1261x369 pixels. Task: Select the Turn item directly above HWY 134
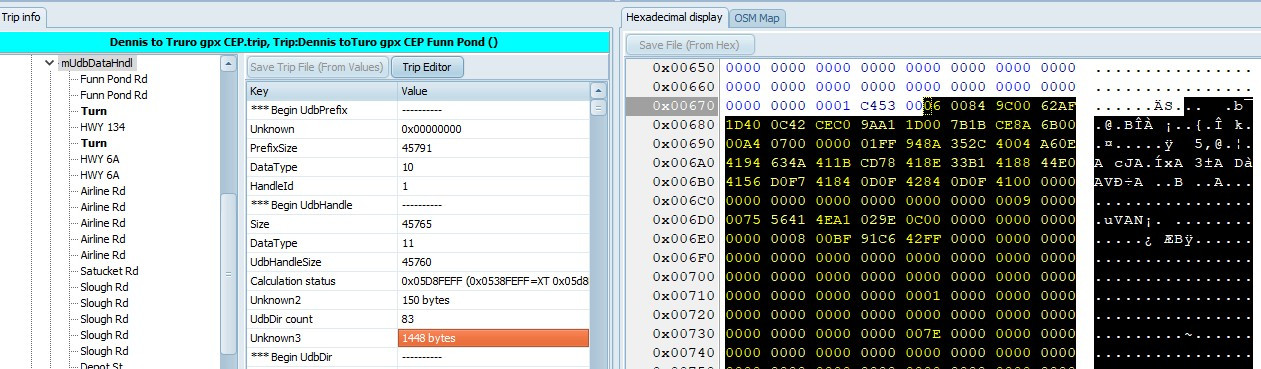point(94,111)
